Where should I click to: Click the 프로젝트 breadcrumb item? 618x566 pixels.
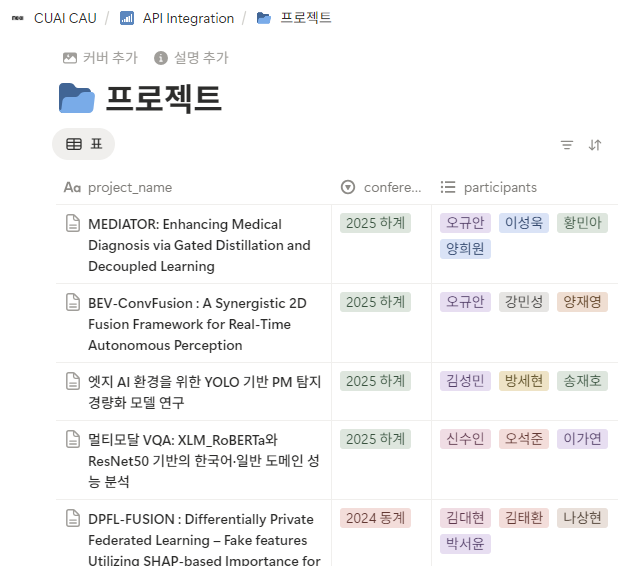tap(306, 18)
